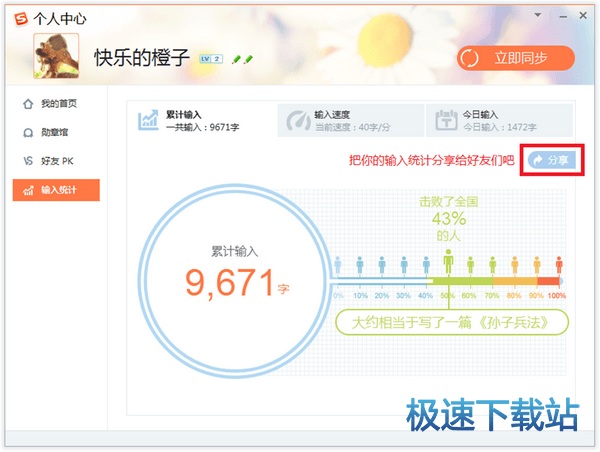Click the Sogou logo icon in title bar
The height and width of the screenshot is (452, 600).
click(21, 18)
